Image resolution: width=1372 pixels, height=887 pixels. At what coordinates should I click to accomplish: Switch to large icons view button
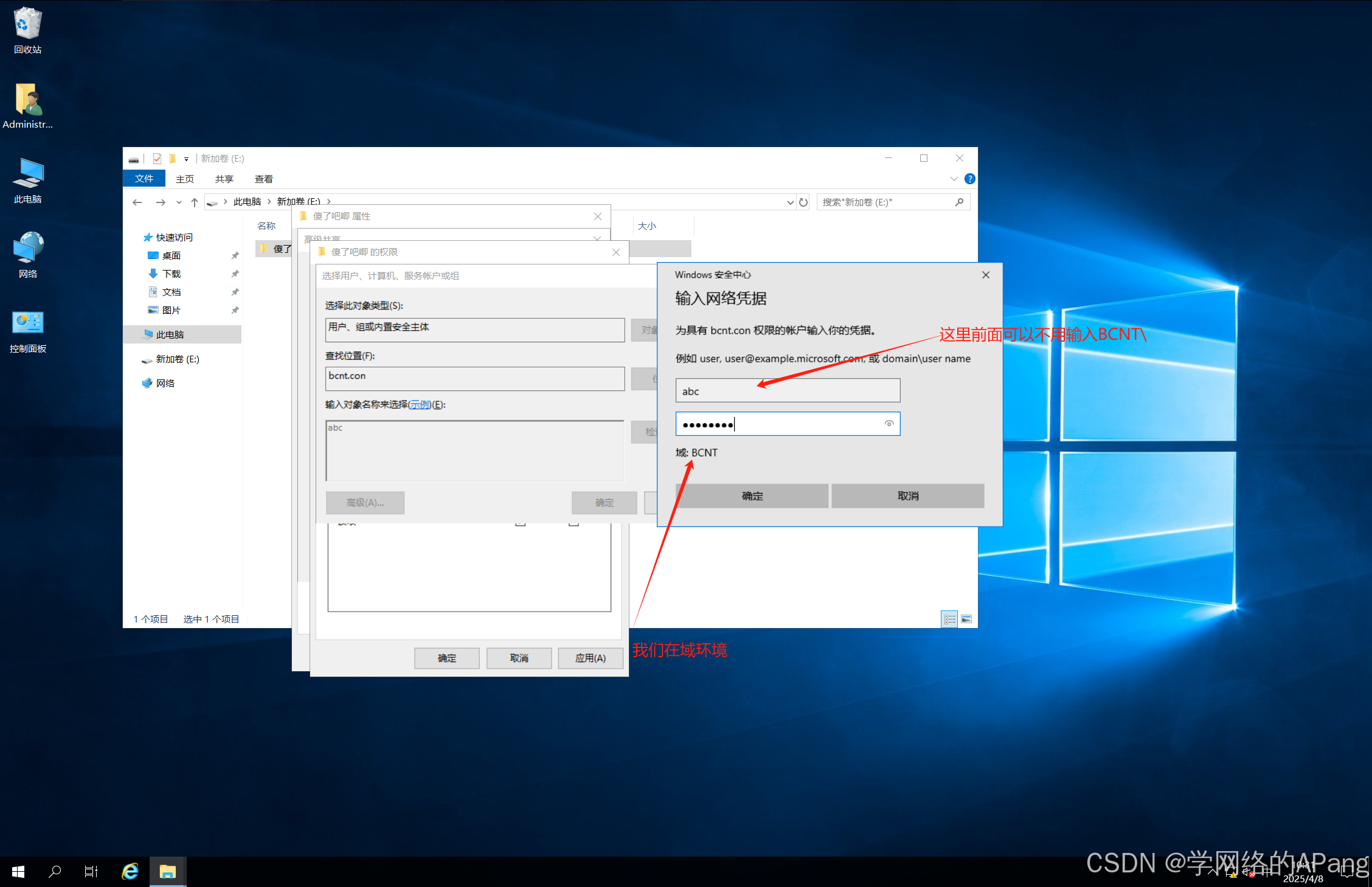click(966, 619)
